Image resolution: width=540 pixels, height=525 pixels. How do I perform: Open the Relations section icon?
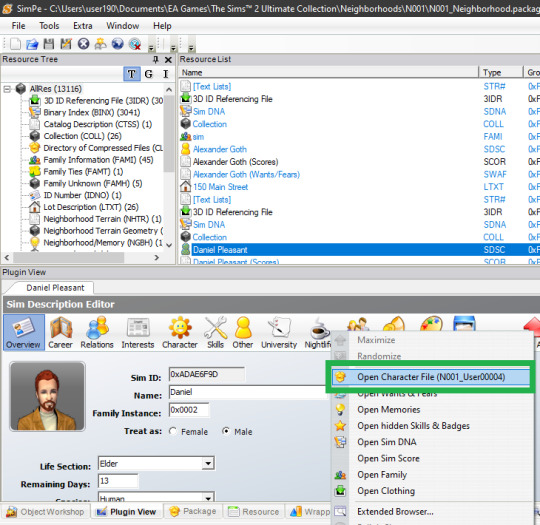point(97,332)
